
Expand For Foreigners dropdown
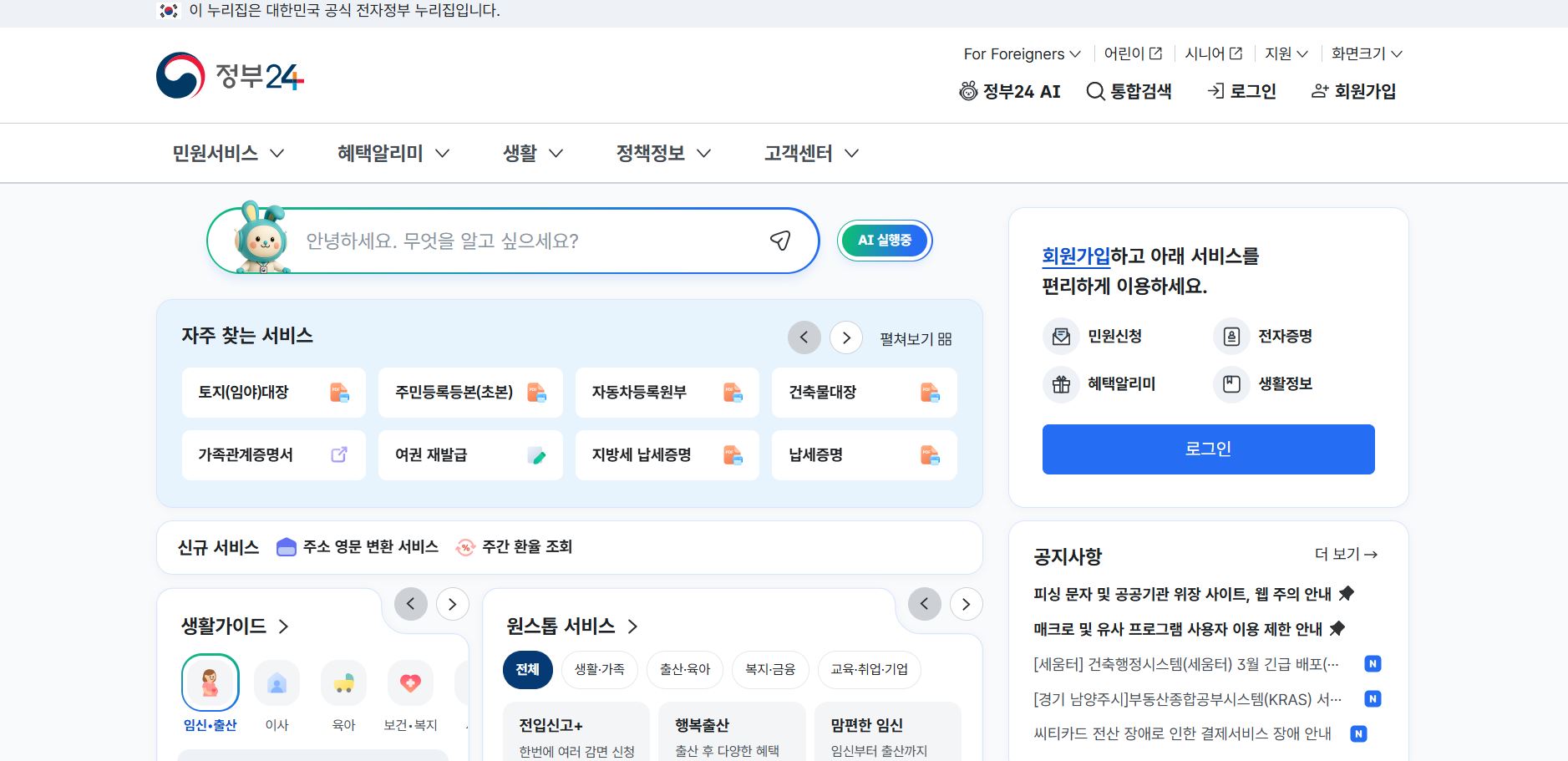[x=1022, y=53]
